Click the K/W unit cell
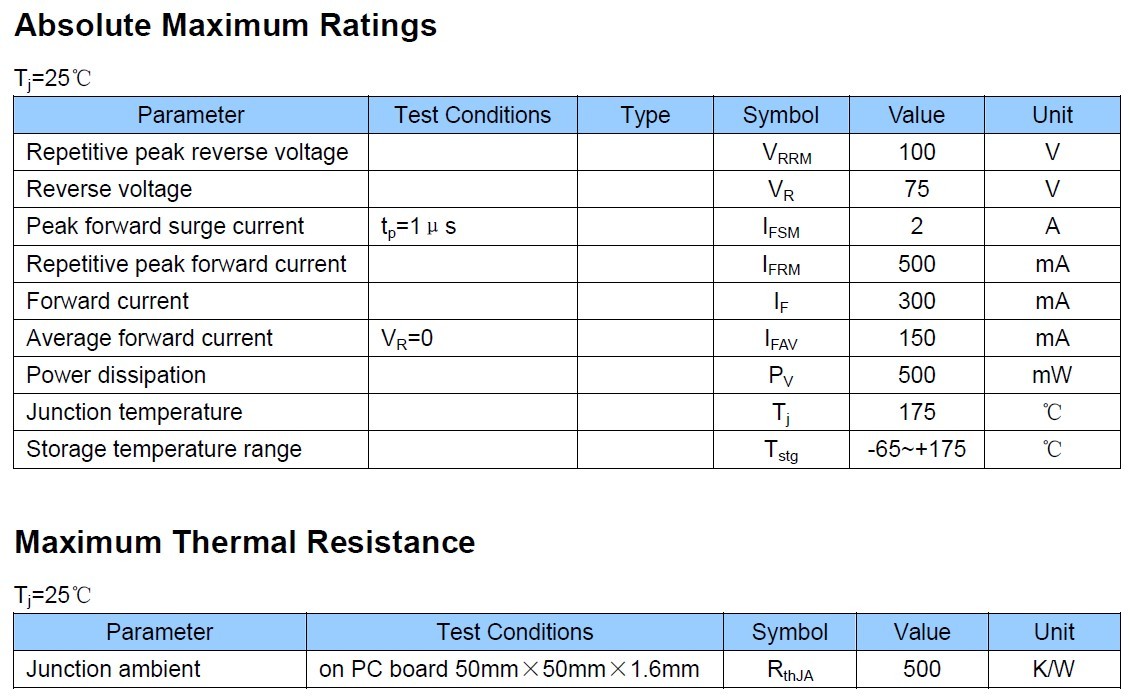Viewport: 1130px width, 699px height. 1054,669
